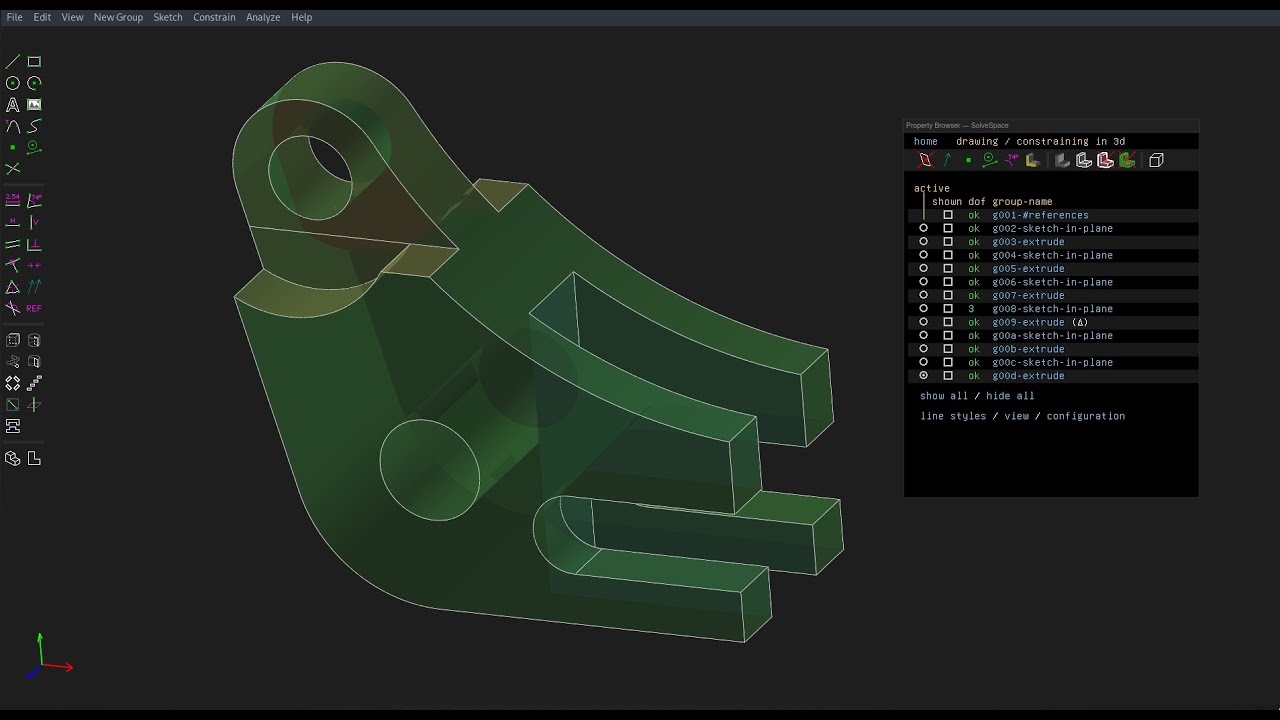This screenshot has width=1280, height=720.
Task: Create new Extrude group from toolbar
Action: click(13, 340)
